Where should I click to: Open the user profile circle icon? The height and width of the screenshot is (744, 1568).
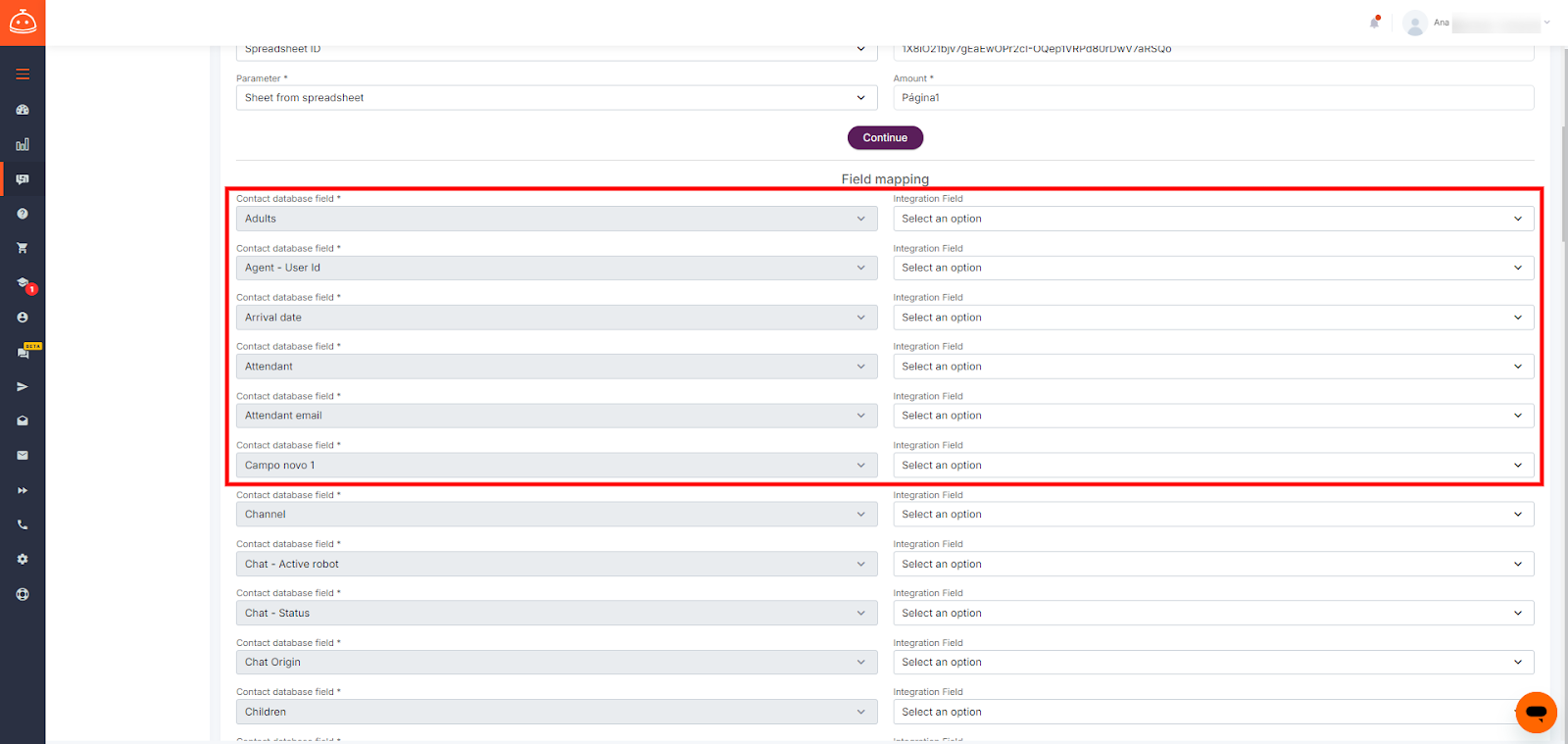click(23, 318)
